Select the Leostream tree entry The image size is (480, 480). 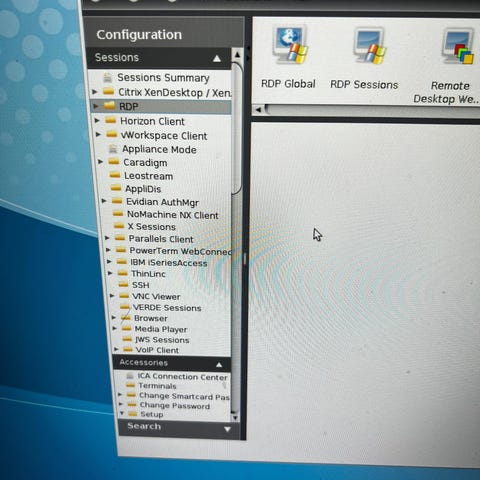click(148, 176)
